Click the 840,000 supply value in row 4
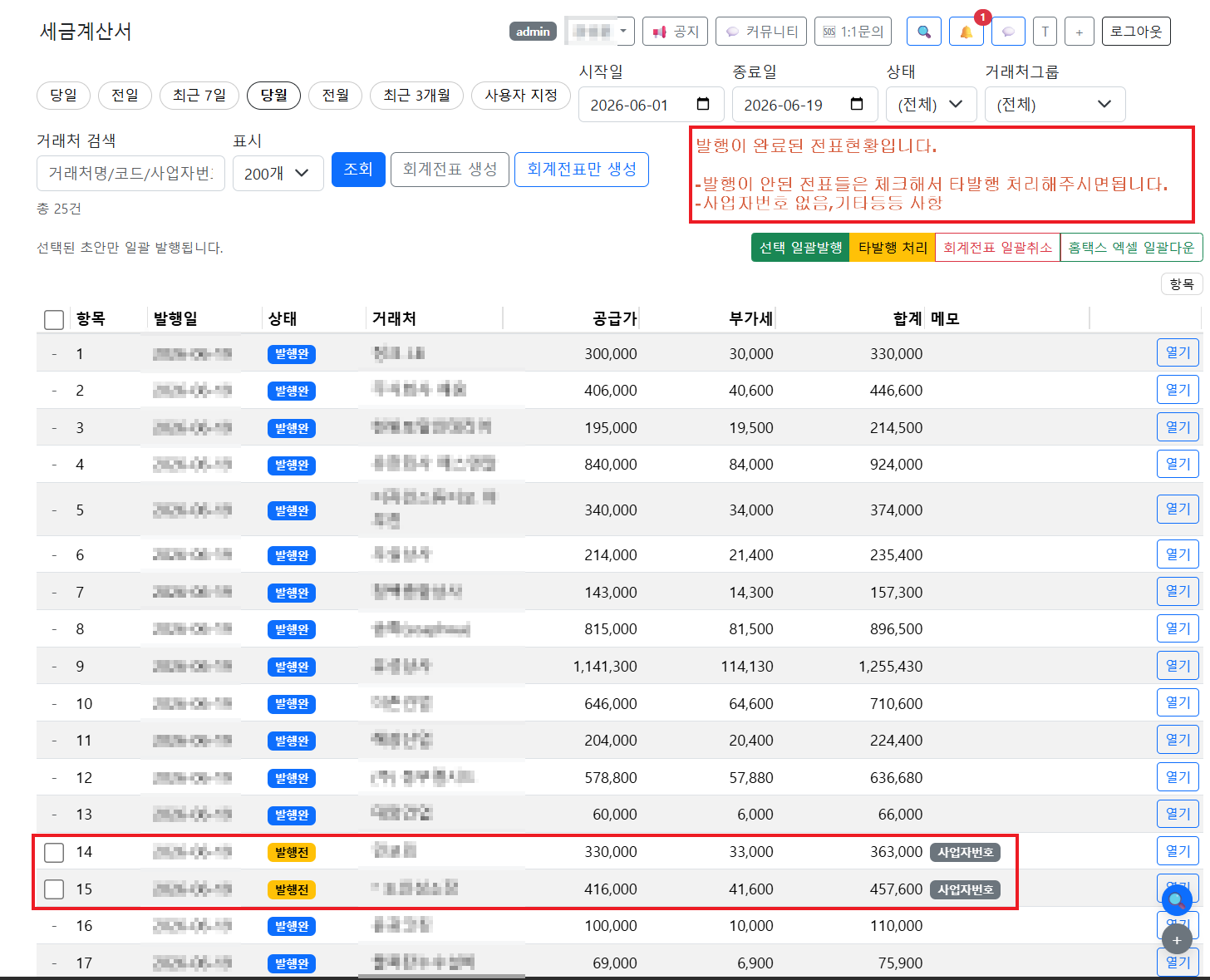 click(x=611, y=465)
